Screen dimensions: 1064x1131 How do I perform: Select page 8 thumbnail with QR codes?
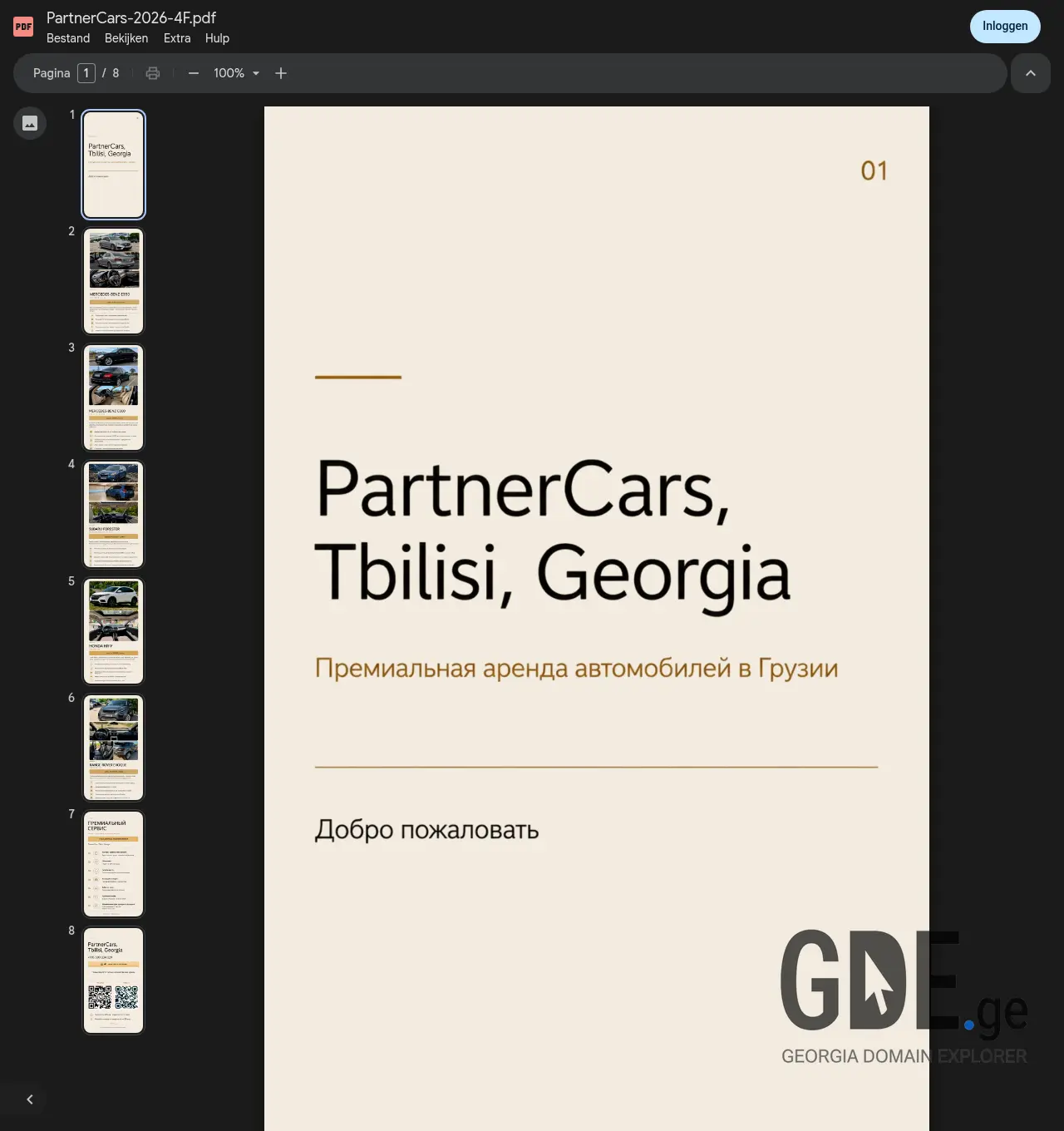coord(114,980)
